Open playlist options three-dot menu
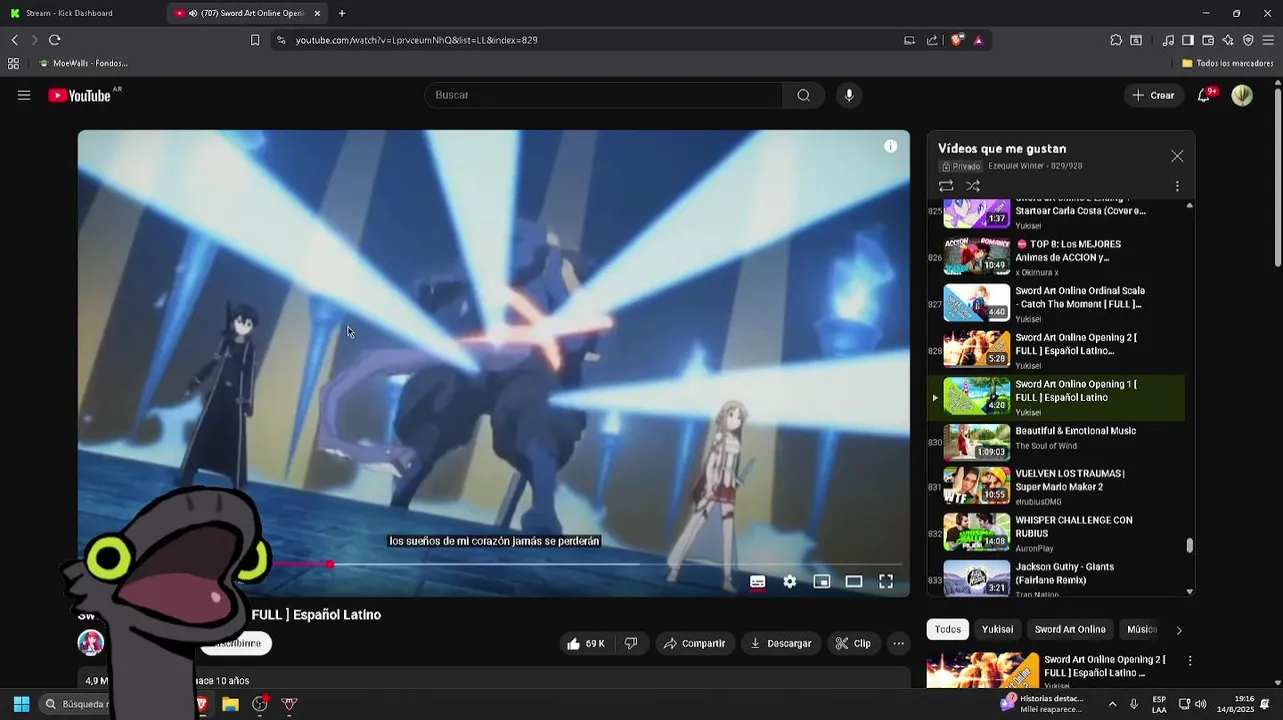Screen dimensions: 1283x720 [x=1177, y=186]
